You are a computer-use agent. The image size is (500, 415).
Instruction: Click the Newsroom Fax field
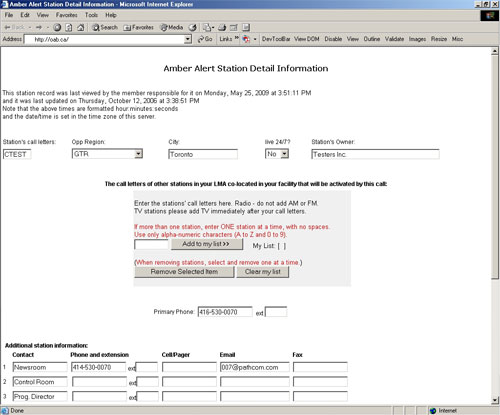(x=320, y=367)
